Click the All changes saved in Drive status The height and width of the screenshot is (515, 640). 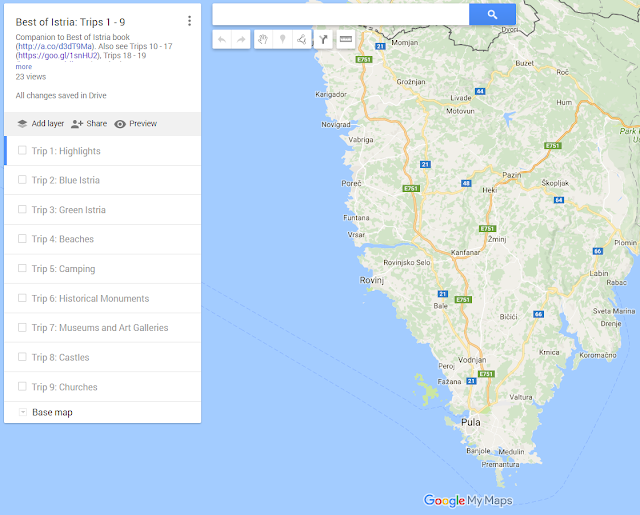click(x=61, y=95)
